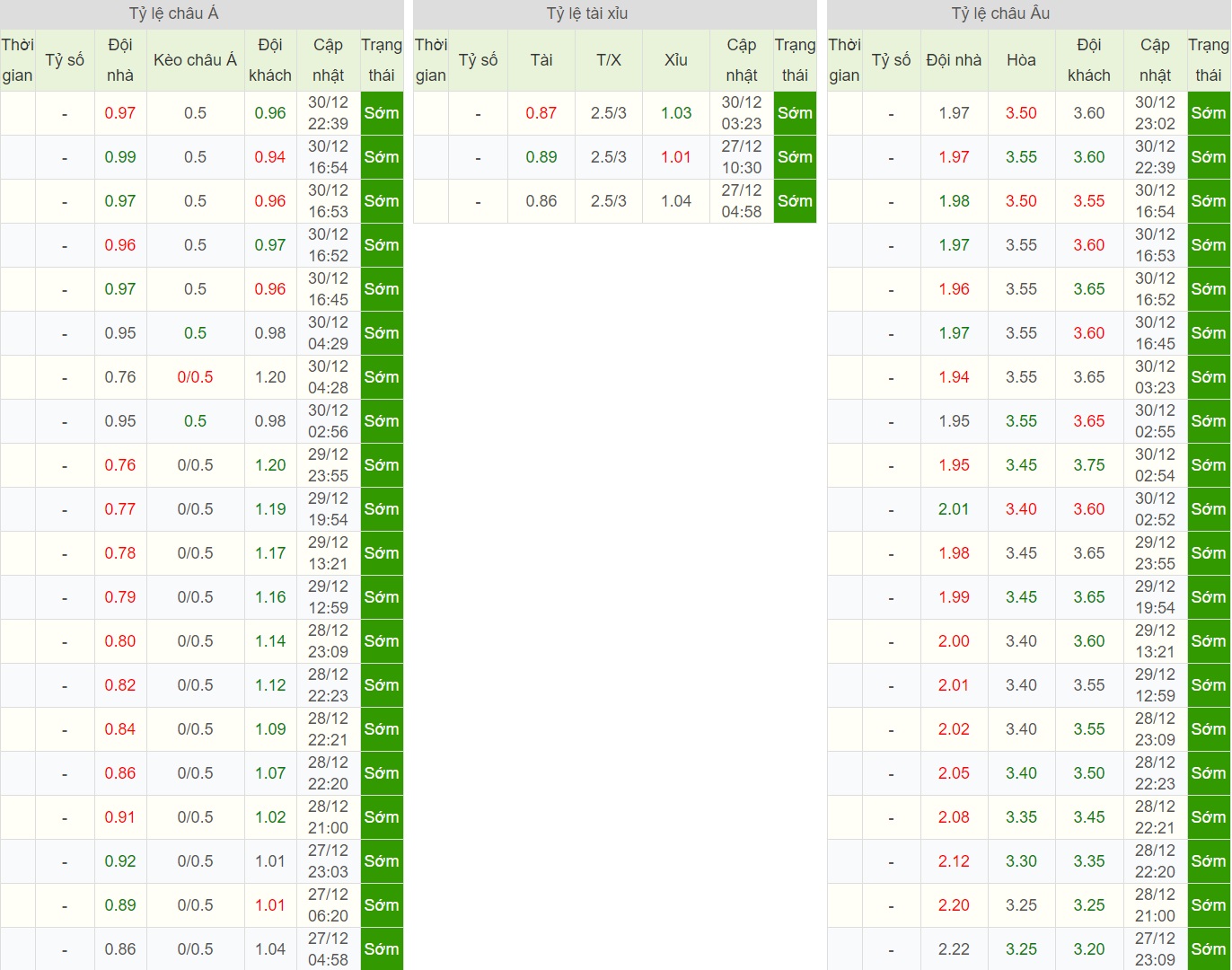Select the 'Kèo châu Á' column header
Screen dimensions: 1232x970
coord(195,60)
